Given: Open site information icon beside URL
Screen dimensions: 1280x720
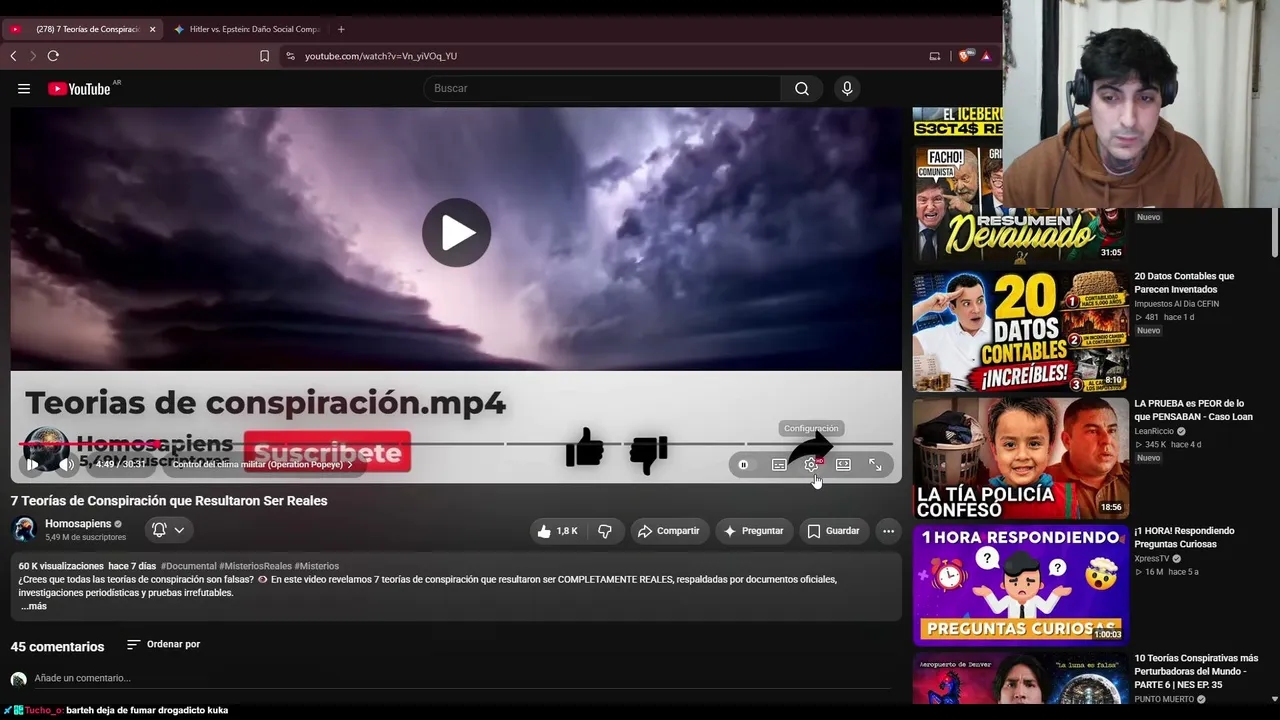Looking at the screenshot, I should 291,56.
